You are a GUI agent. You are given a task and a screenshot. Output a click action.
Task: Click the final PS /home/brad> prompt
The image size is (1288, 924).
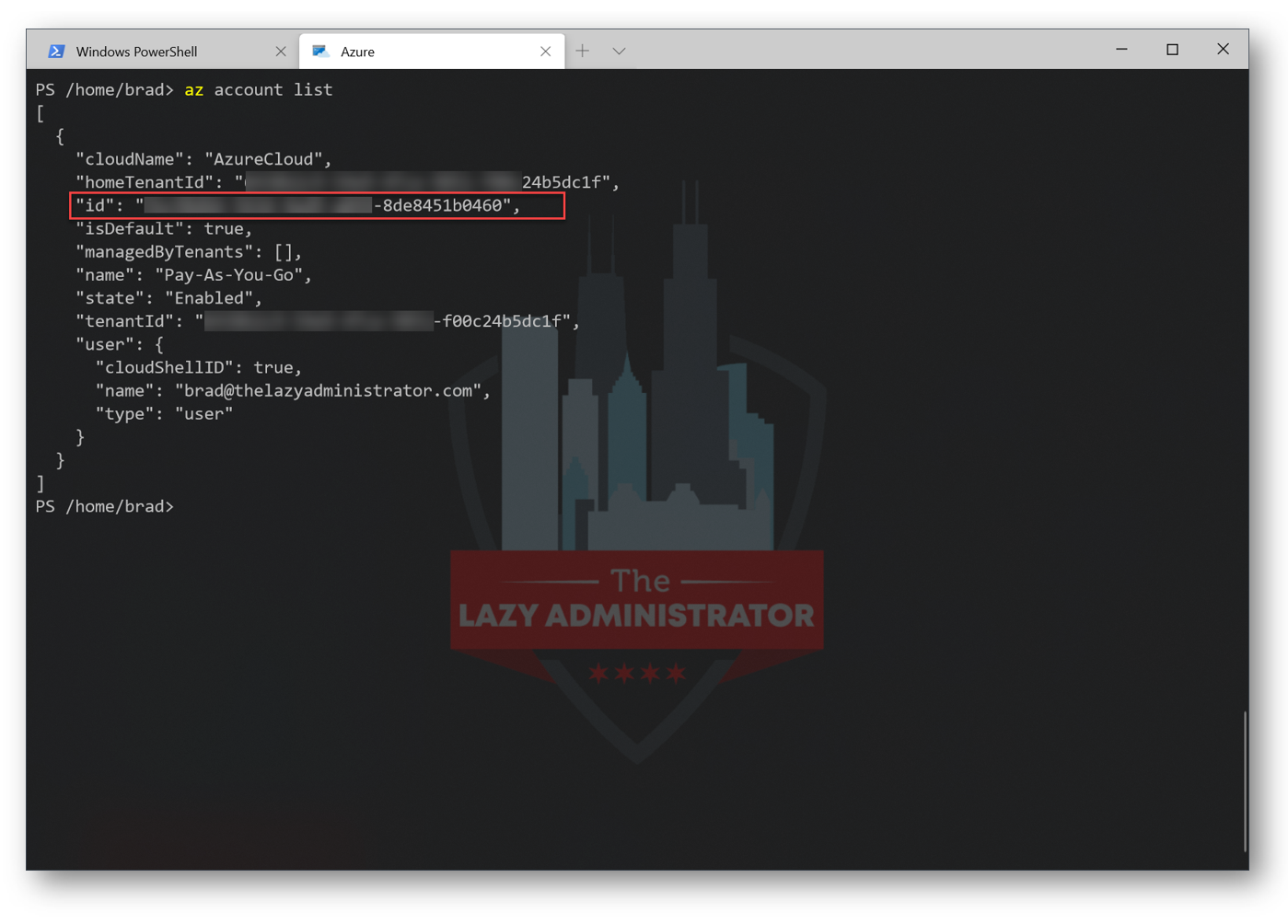104,507
